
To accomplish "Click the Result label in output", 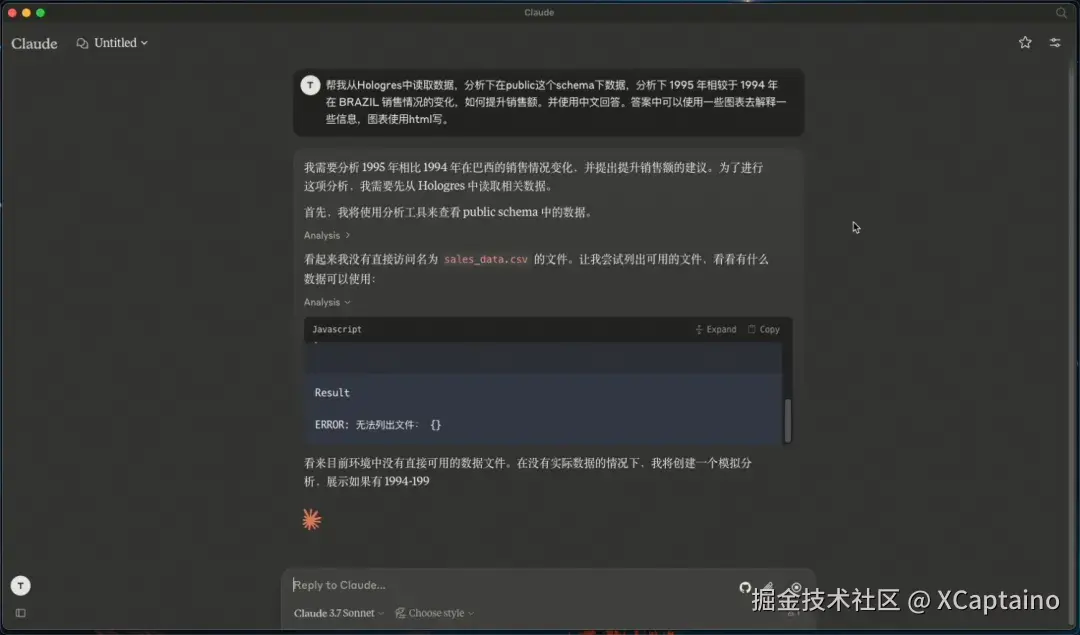I will tap(332, 393).
